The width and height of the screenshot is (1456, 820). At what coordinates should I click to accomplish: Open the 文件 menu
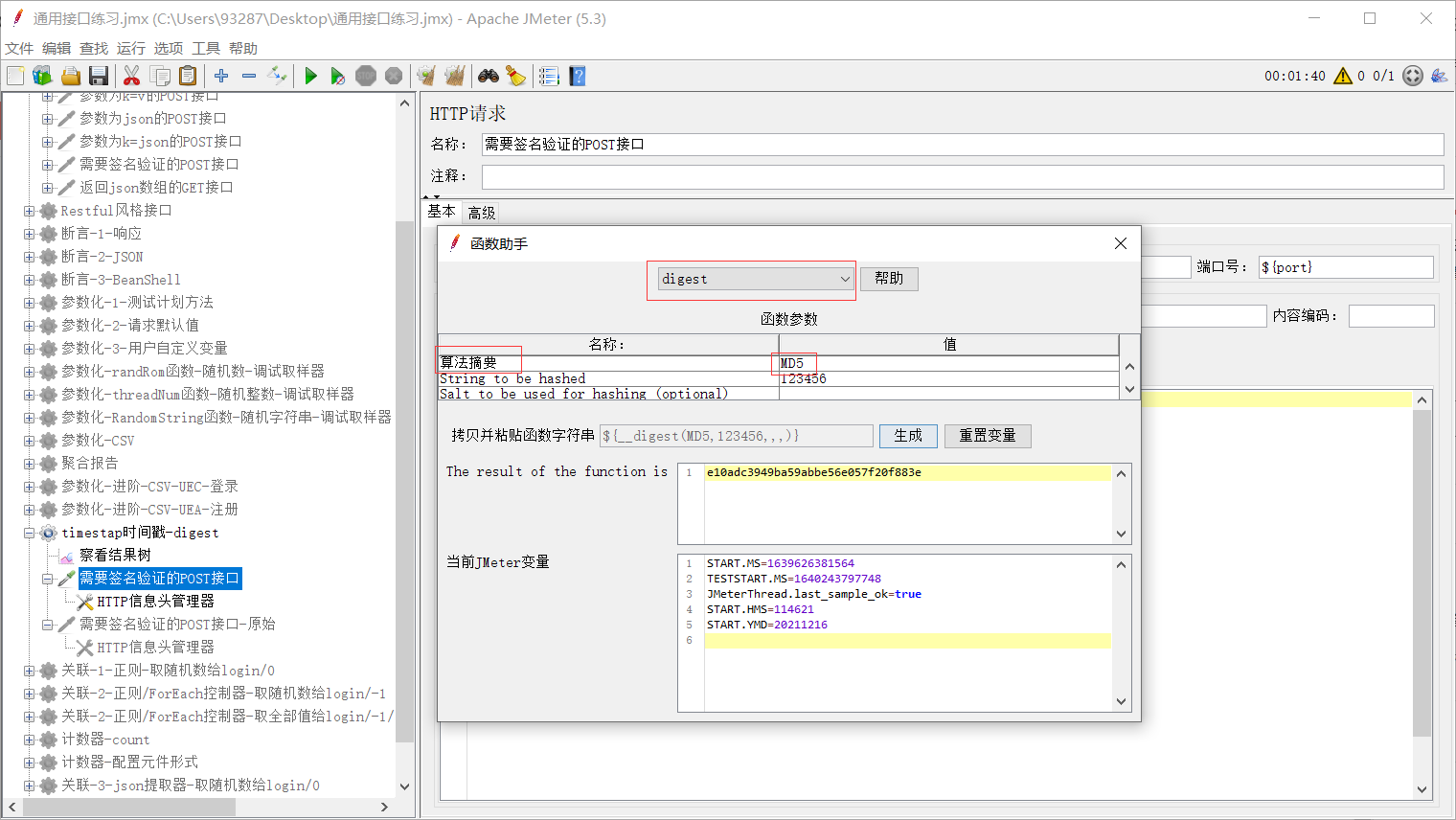pyautogui.click(x=19, y=48)
